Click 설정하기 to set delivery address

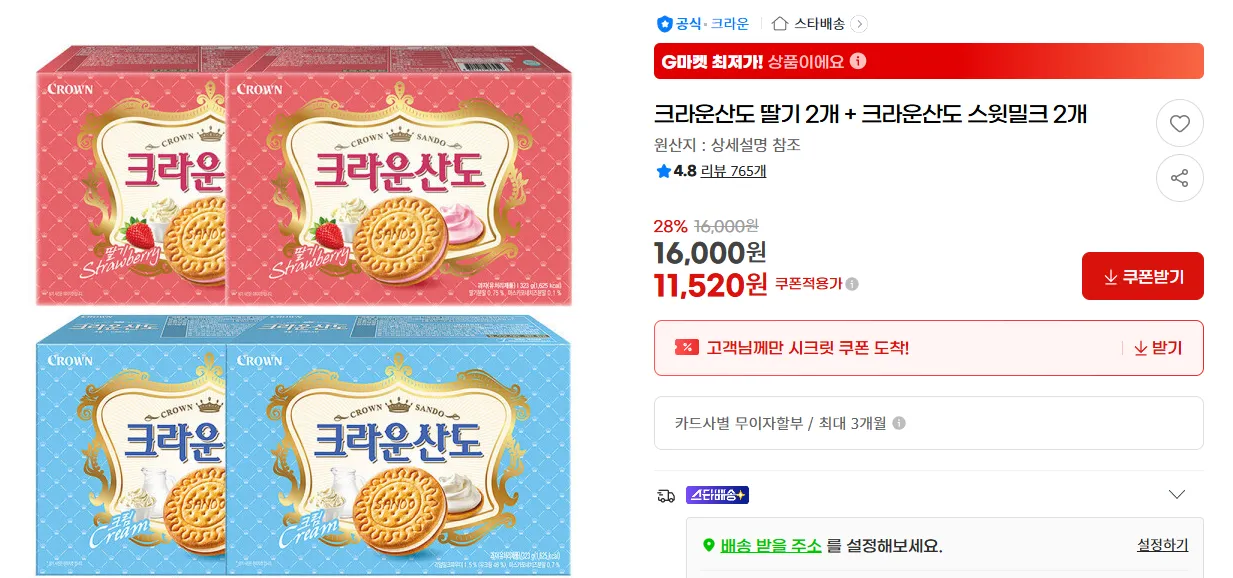tap(1162, 545)
